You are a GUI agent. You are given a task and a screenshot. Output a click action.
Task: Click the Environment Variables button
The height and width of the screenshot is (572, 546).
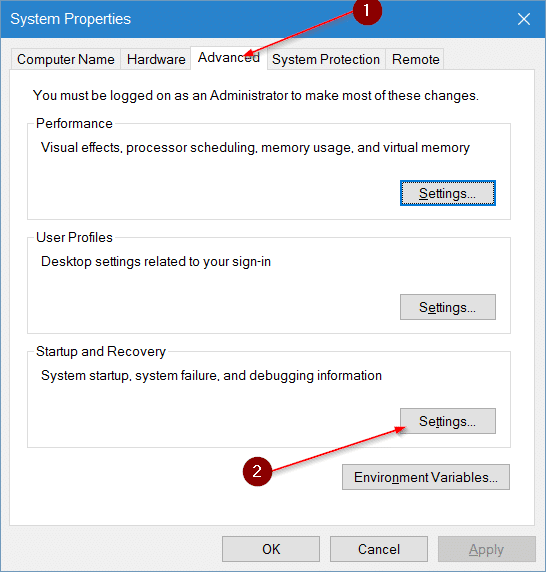tap(426, 477)
